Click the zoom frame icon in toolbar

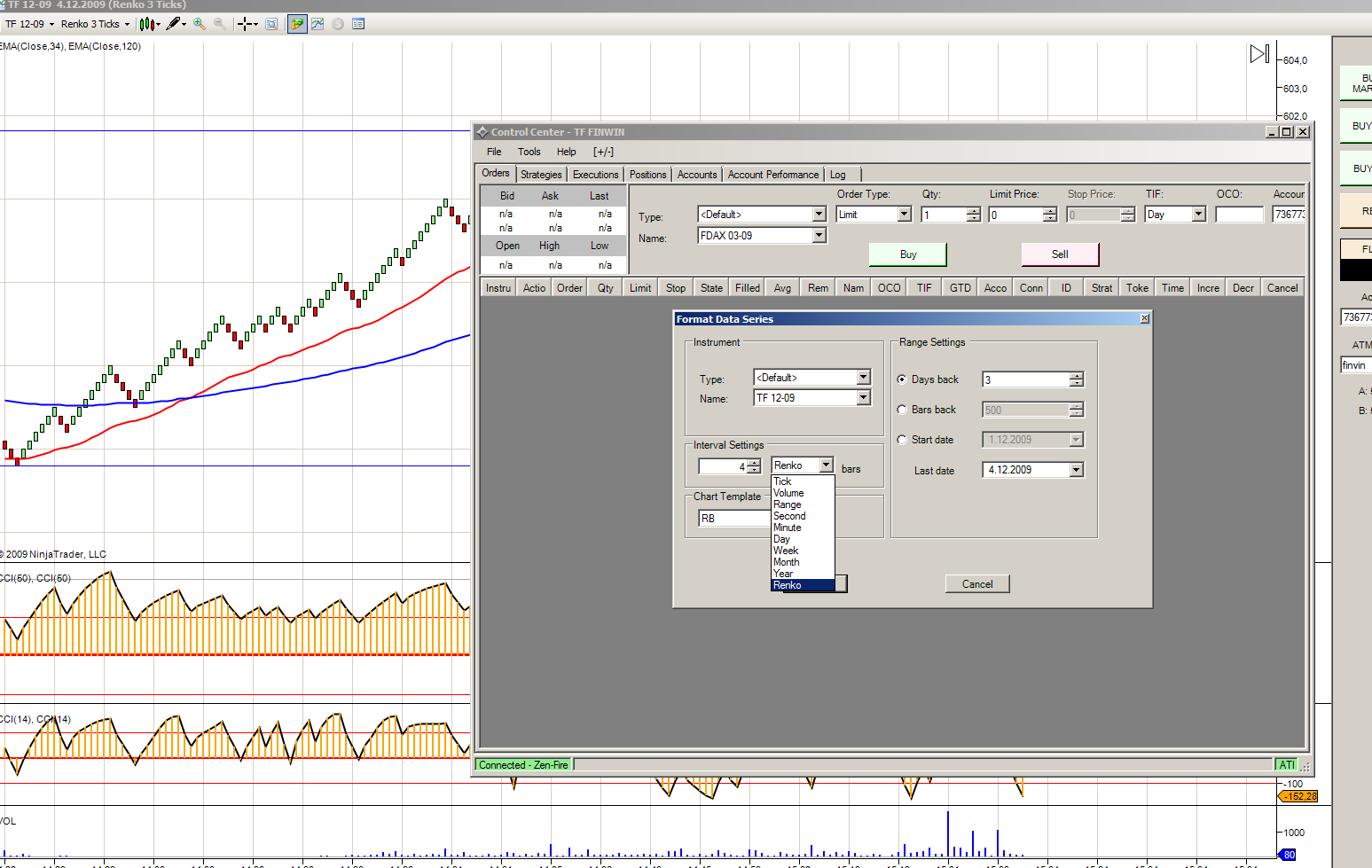click(x=271, y=24)
